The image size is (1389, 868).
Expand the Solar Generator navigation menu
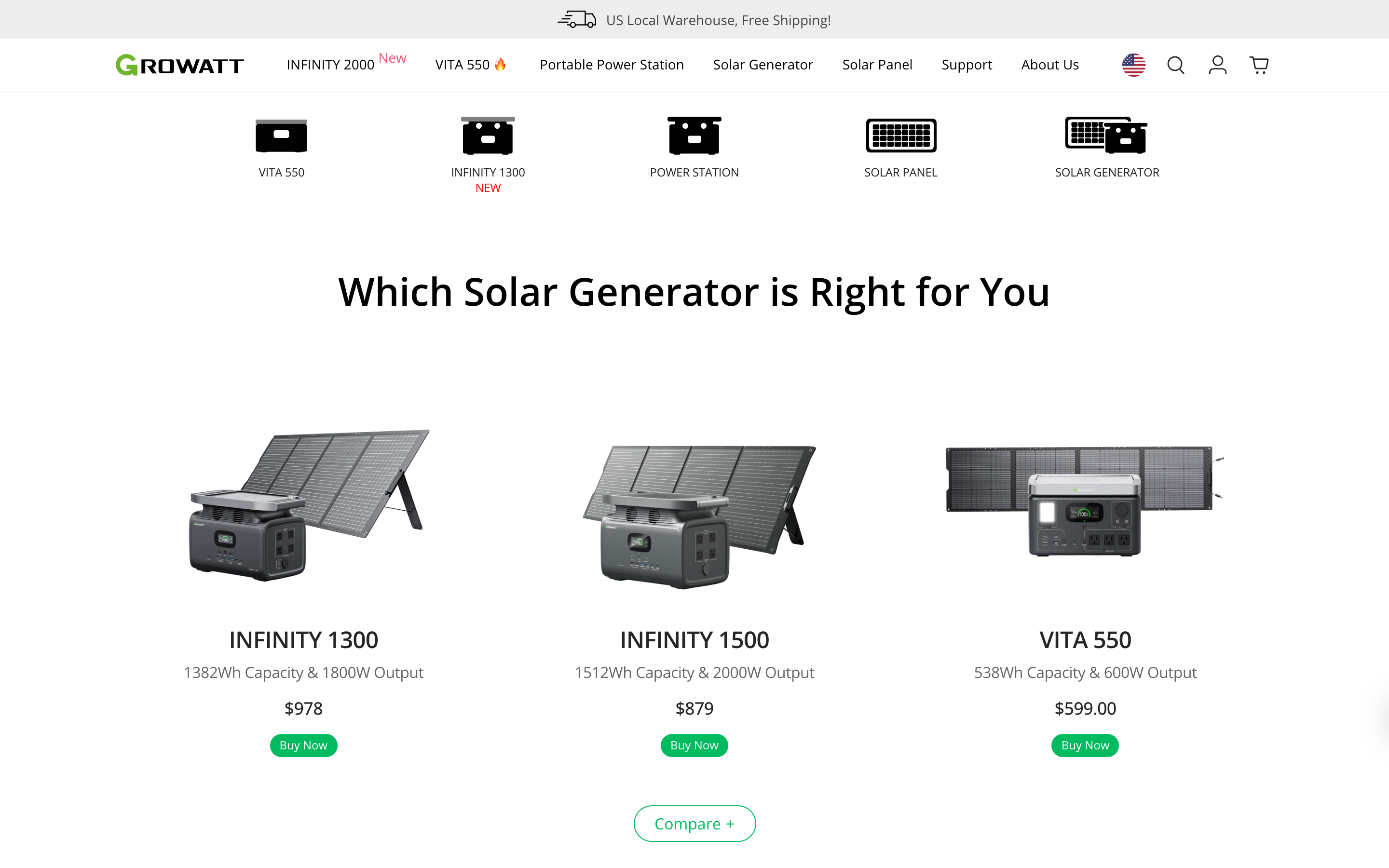click(x=763, y=65)
